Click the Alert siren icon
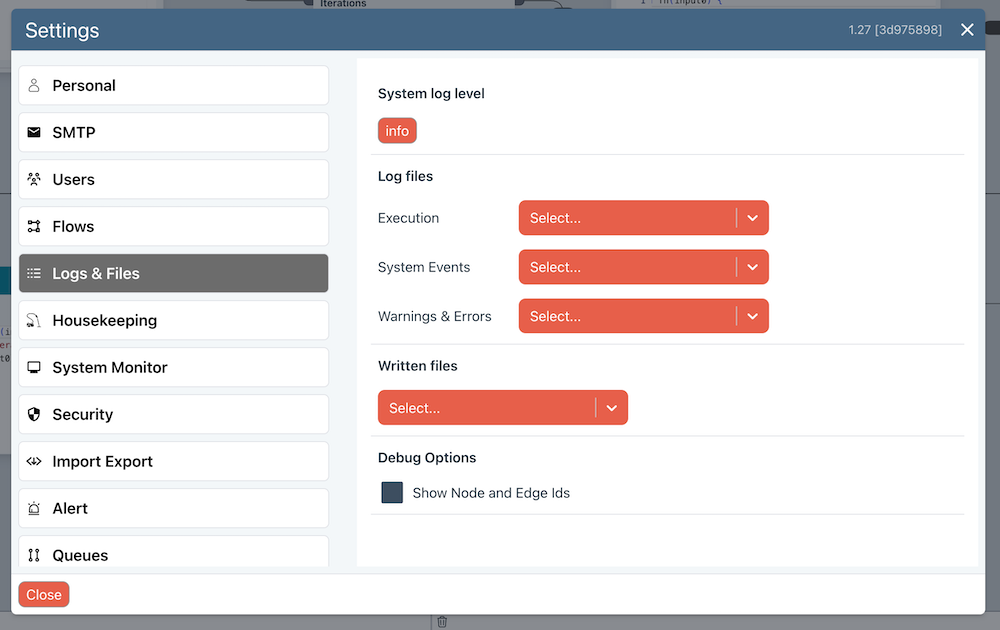 click(x=34, y=509)
